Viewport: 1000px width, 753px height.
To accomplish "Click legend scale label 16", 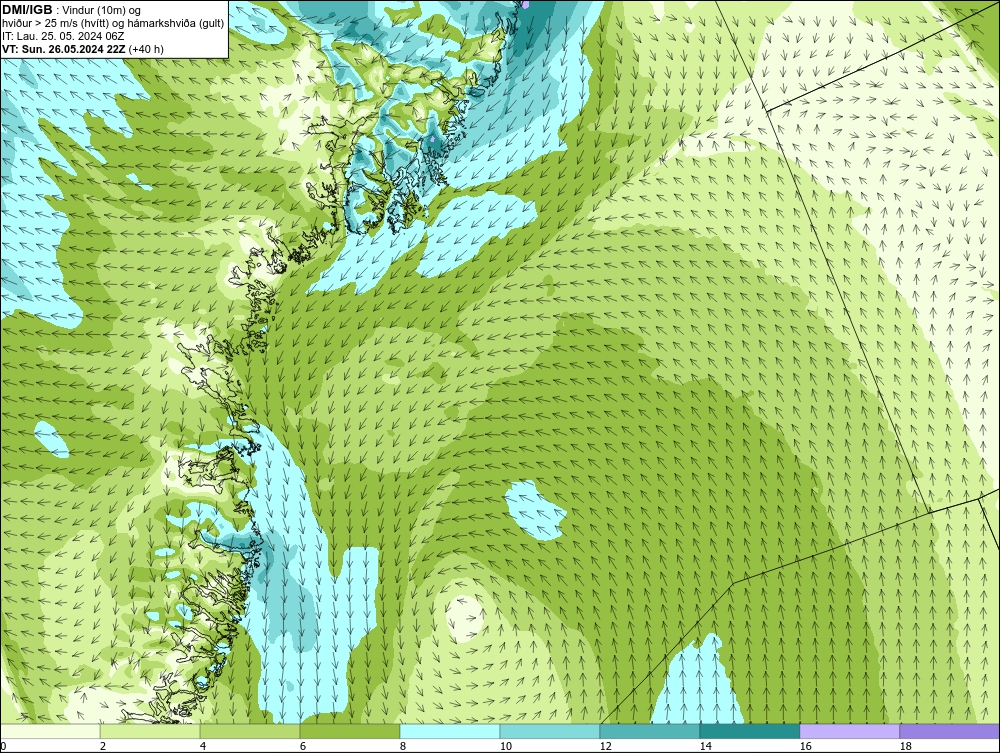I will coord(805,746).
